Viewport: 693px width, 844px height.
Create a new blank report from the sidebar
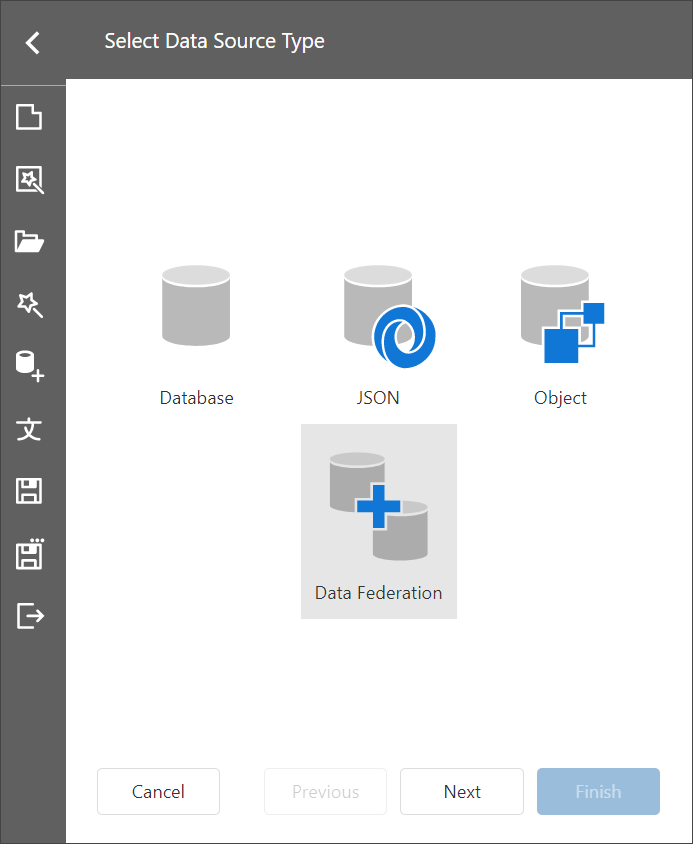(30, 118)
